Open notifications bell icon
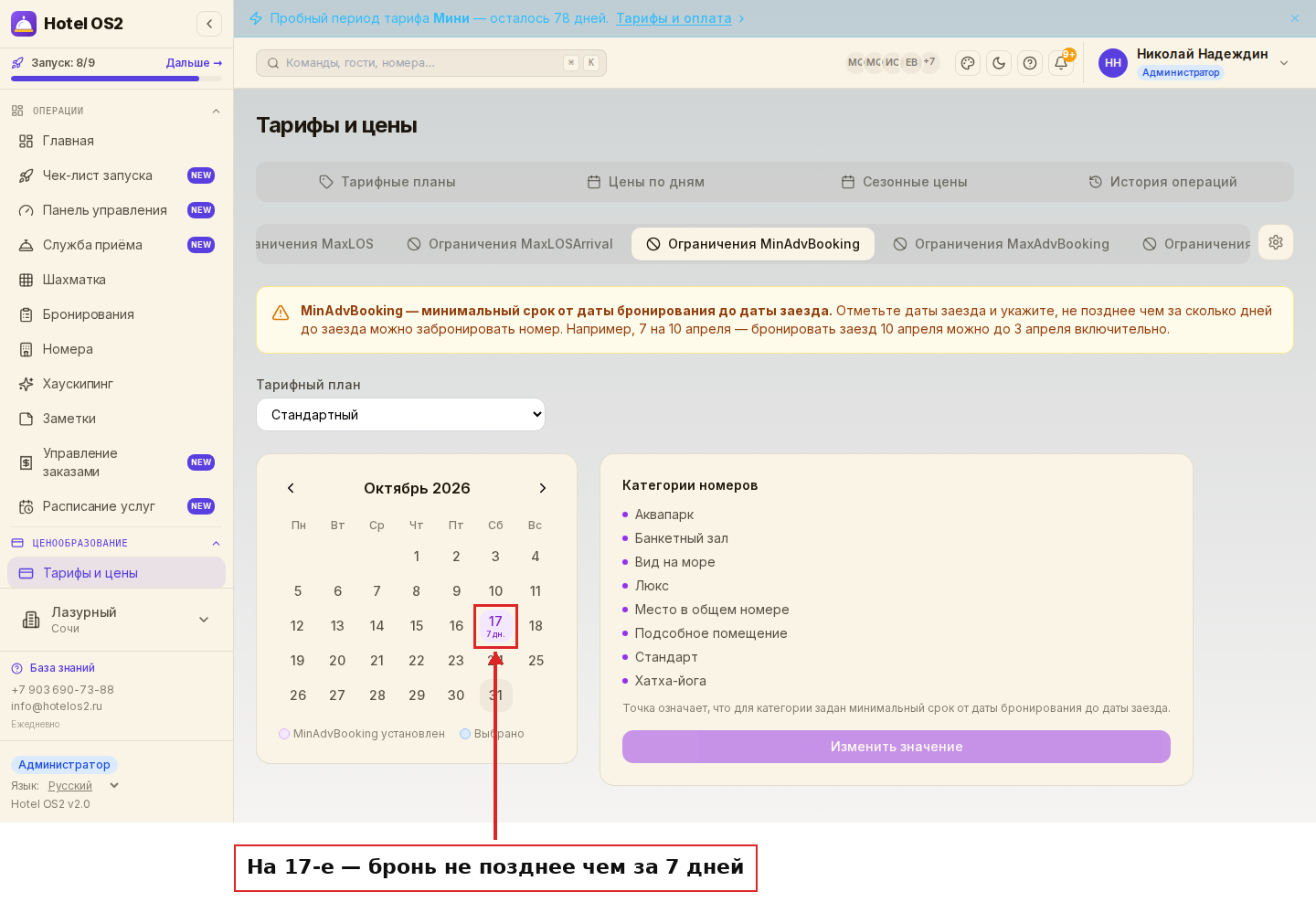This screenshot has width=1316, height=913. click(x=1061, y=63)
